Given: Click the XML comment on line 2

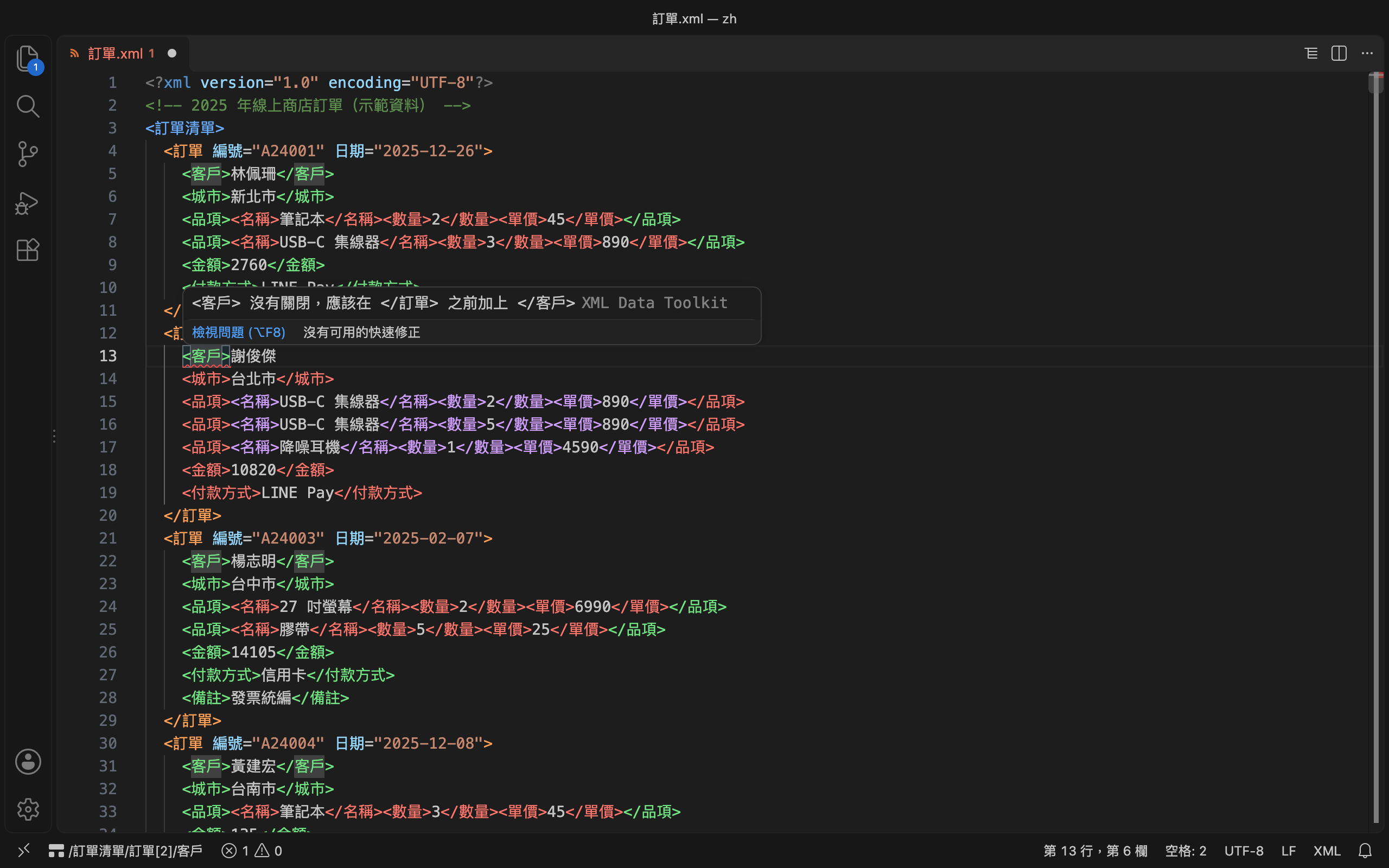Looking at the screenshot, I should 308,105.
